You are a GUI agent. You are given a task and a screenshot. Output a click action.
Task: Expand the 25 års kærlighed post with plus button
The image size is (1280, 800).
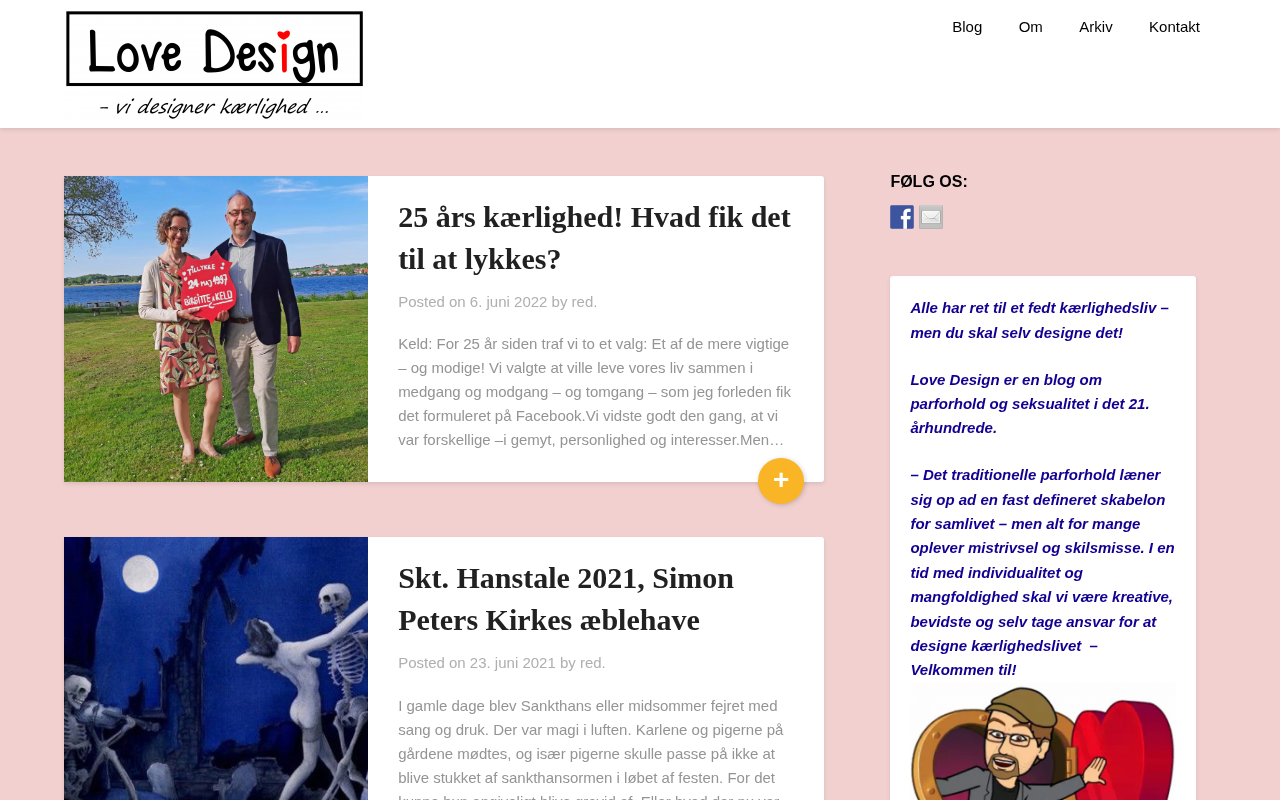pyautogui.click(x=781, y=481)
